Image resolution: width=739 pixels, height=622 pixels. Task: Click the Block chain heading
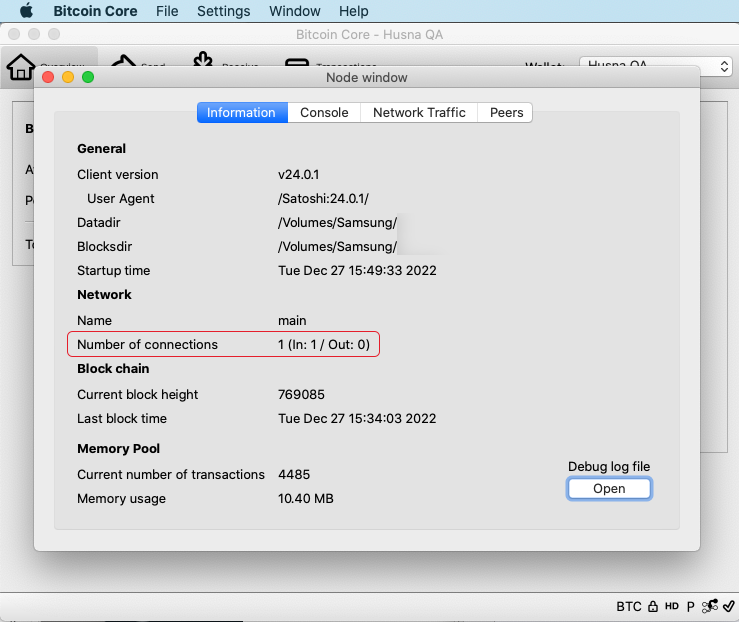[113, 368]
